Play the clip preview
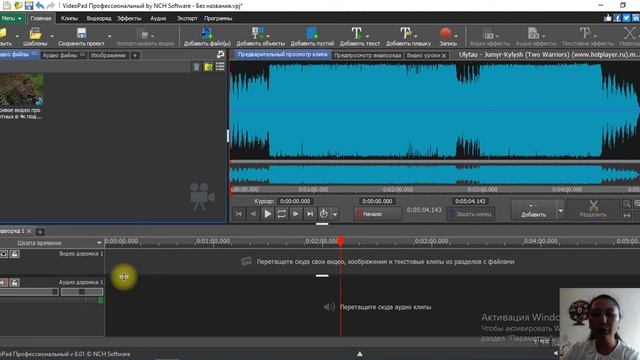This screenshot has height=360, width=640. [267, 213]
